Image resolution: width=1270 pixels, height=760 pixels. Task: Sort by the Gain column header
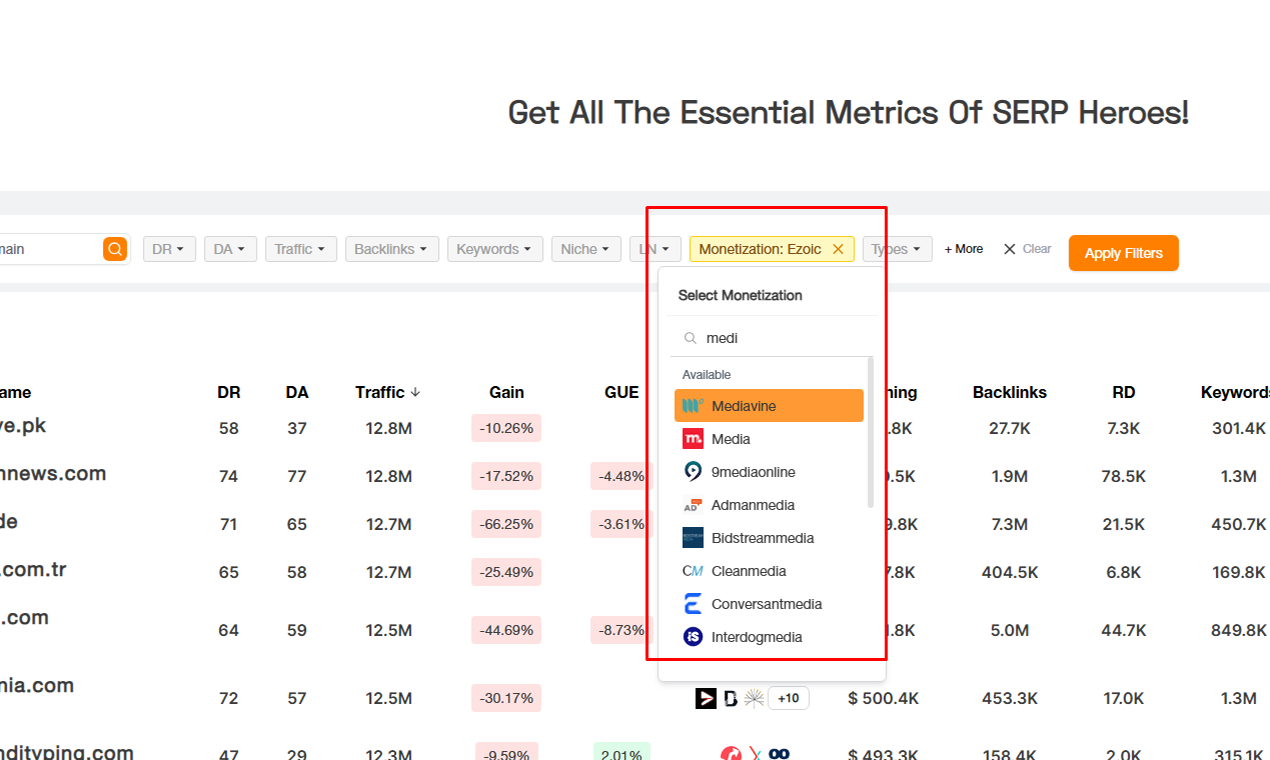click(507, 392)
